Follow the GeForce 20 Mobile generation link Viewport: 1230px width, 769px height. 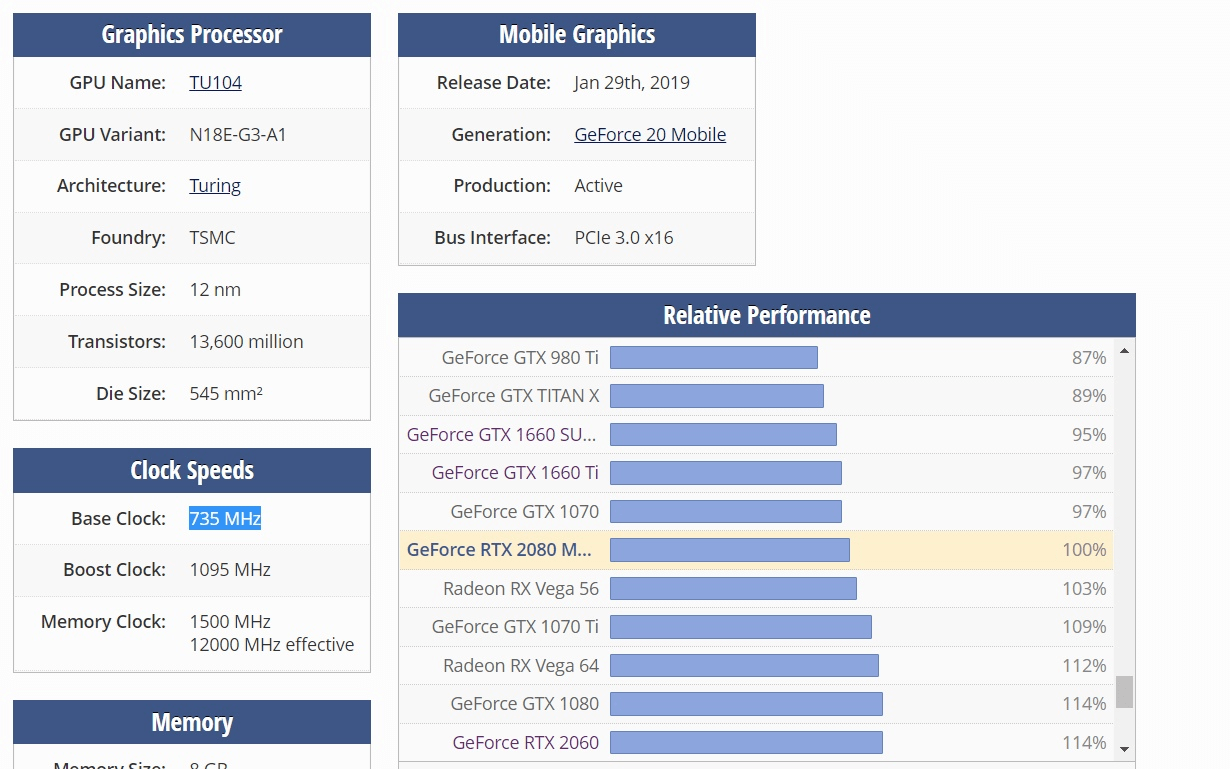click(x=650, y=135)
